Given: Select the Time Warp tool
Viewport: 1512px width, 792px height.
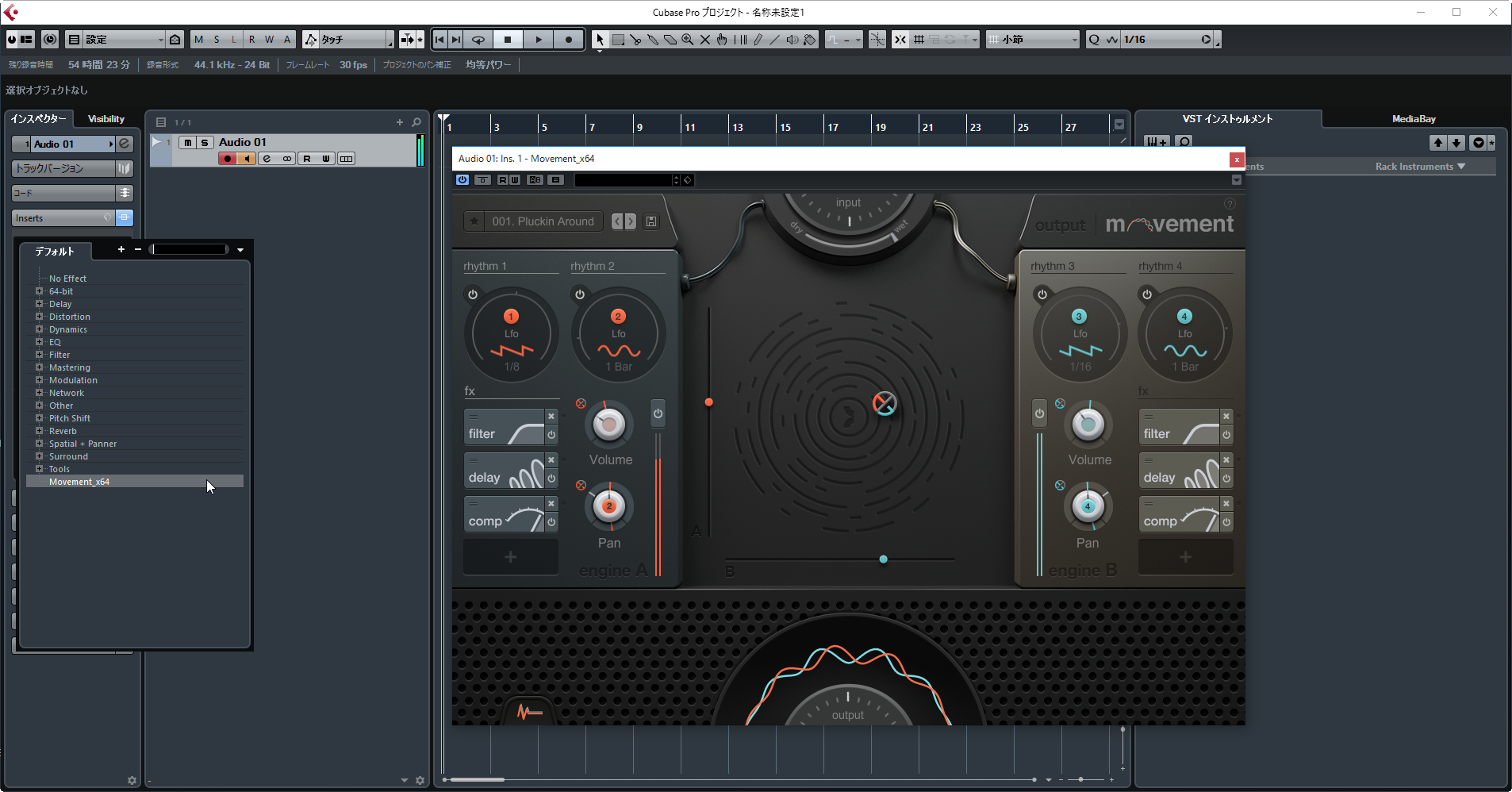Looking at the screenshot, I should (x=740, y=39).
